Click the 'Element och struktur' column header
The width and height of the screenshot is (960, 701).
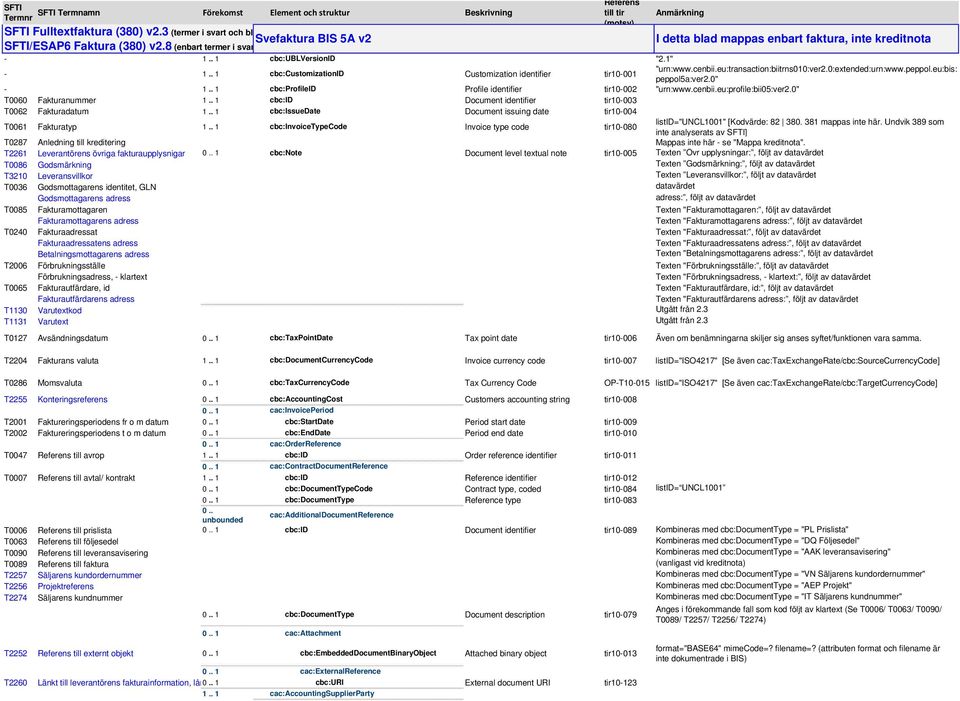tap(310, 13)
